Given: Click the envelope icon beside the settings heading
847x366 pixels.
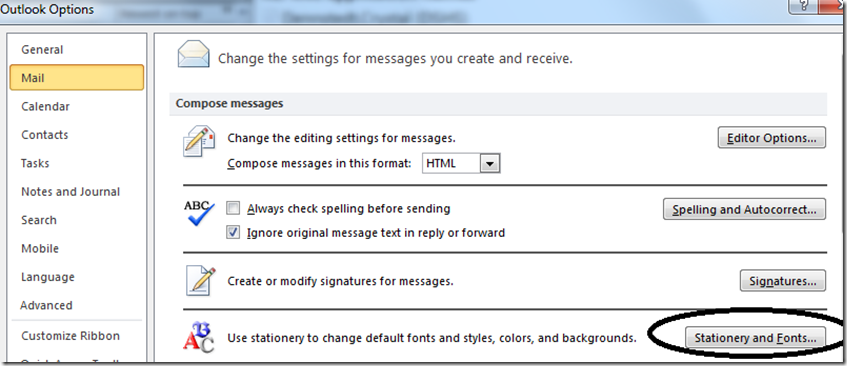Looking at the screenshot, I should pos(193,54).
